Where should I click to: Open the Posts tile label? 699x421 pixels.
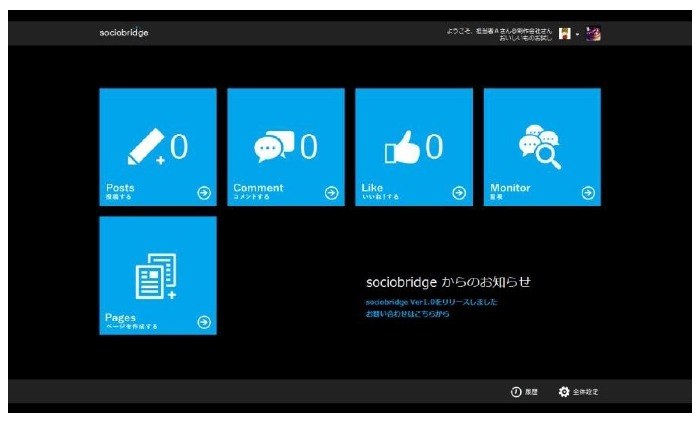(x=120, y=188)
